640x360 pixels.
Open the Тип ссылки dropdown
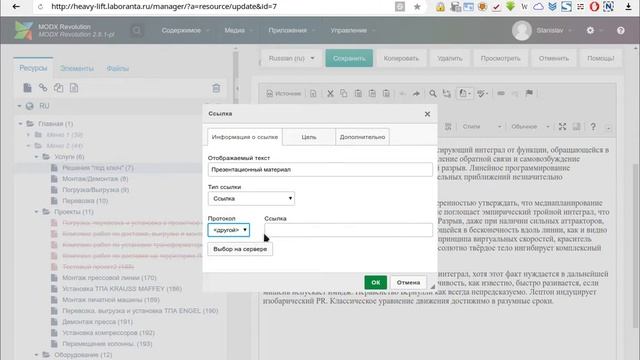(251, 199)
